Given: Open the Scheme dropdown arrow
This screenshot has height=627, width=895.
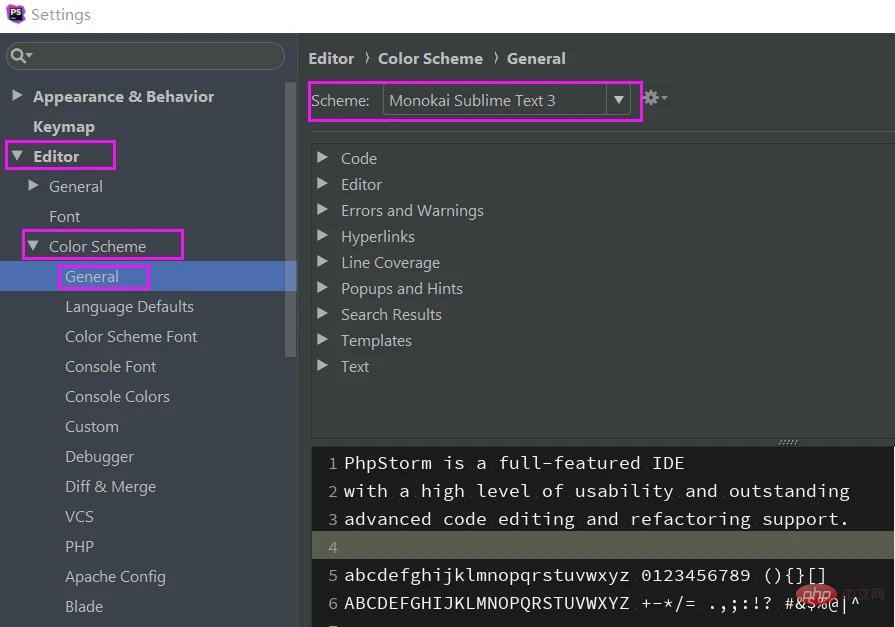Looking at the screenshot, I should click(618, 100).
